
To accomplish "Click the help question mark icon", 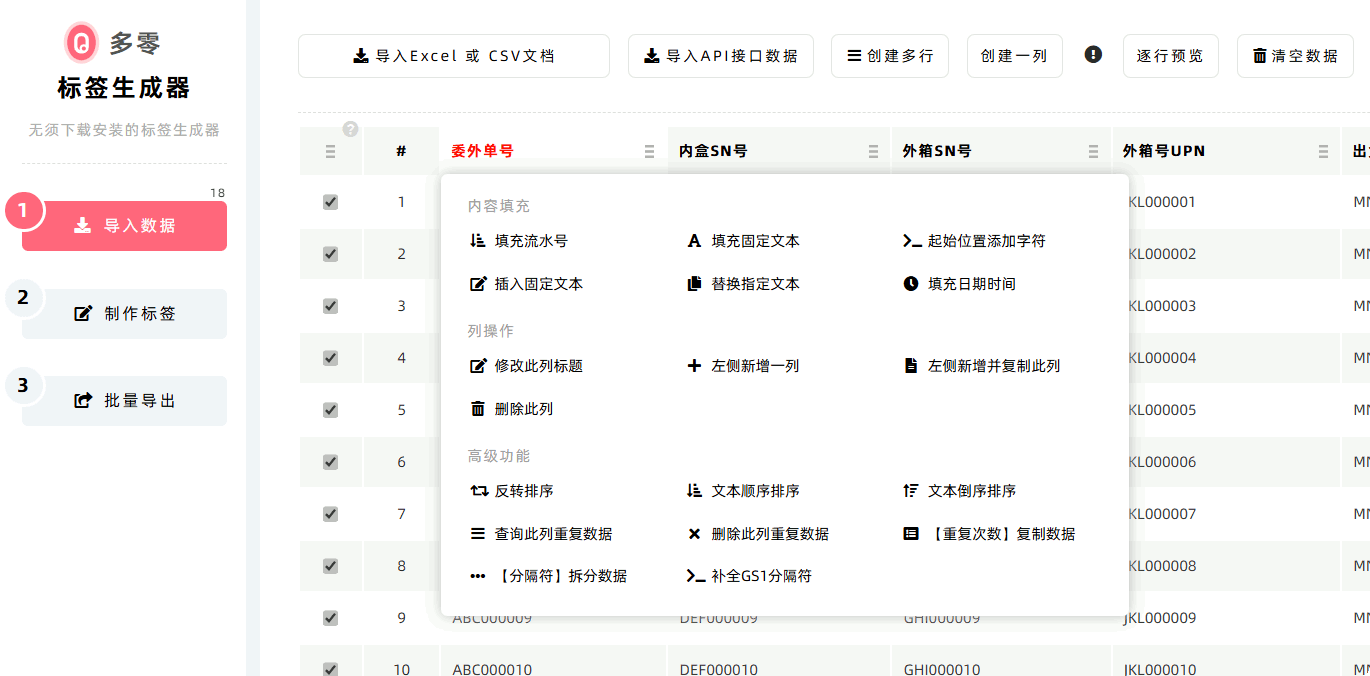I will tap(350, 129).
